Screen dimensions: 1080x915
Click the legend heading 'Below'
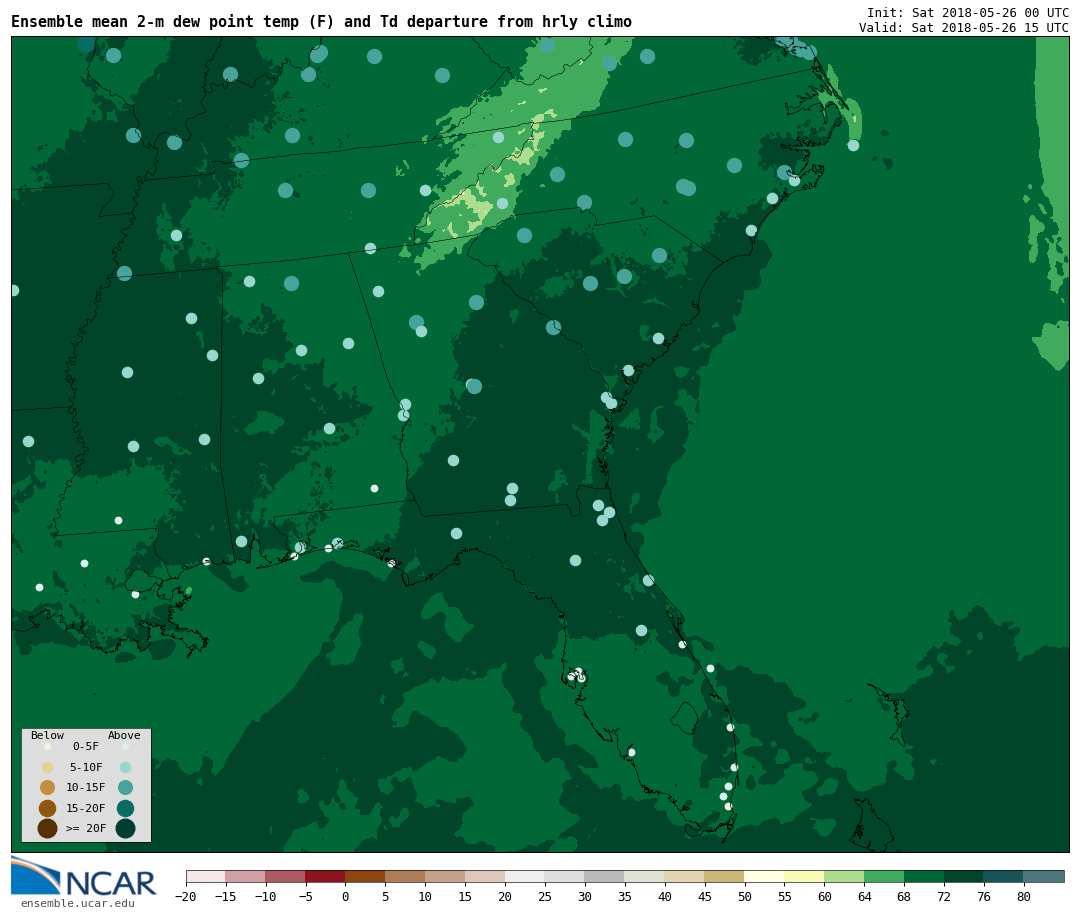(48, 735)
